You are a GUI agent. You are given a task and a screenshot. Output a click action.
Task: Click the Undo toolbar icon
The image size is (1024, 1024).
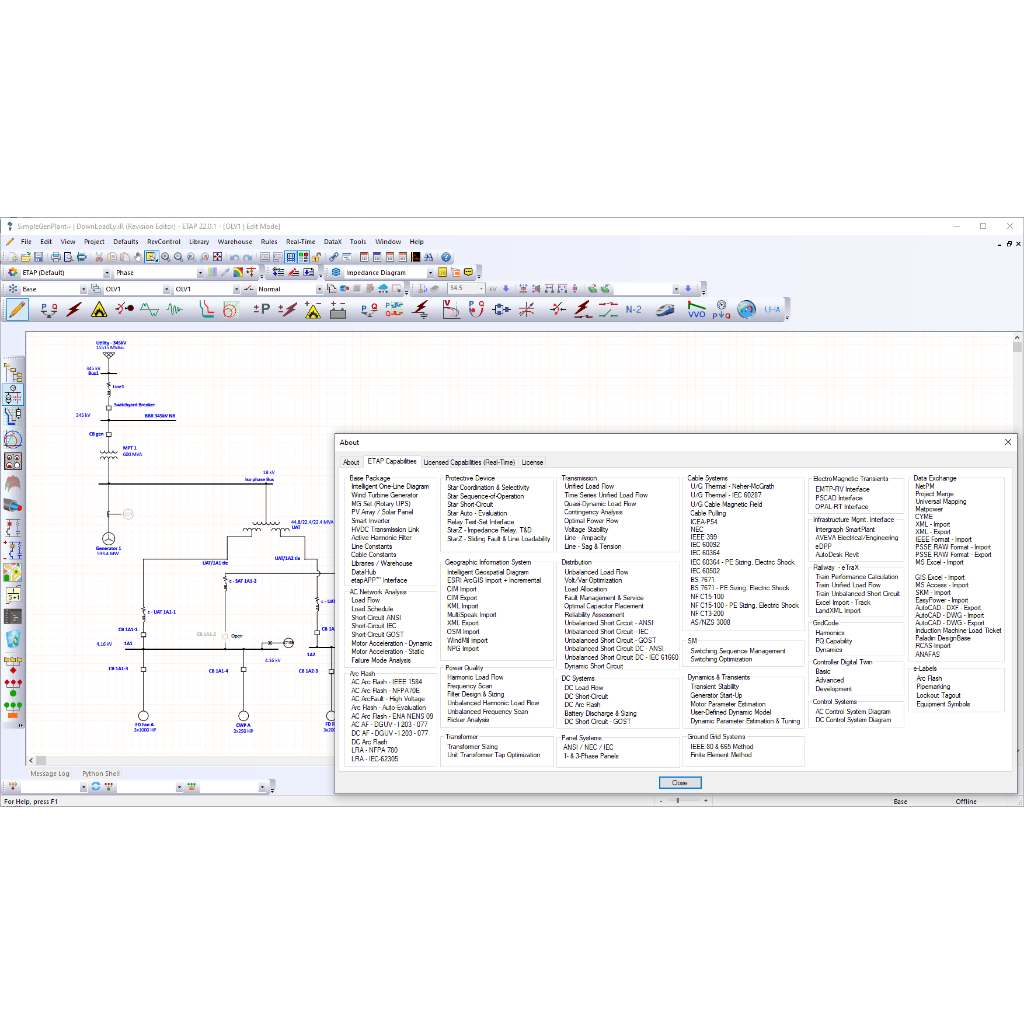[x=234, y=257]
